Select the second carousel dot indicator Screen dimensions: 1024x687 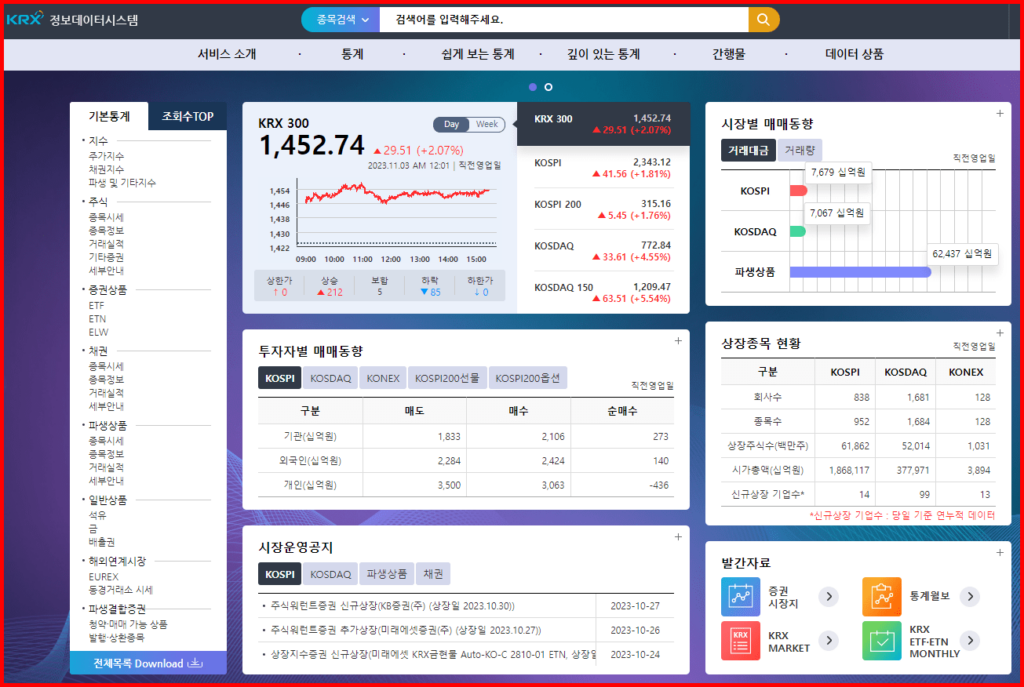pyautogui.click(x=549, y=87)
